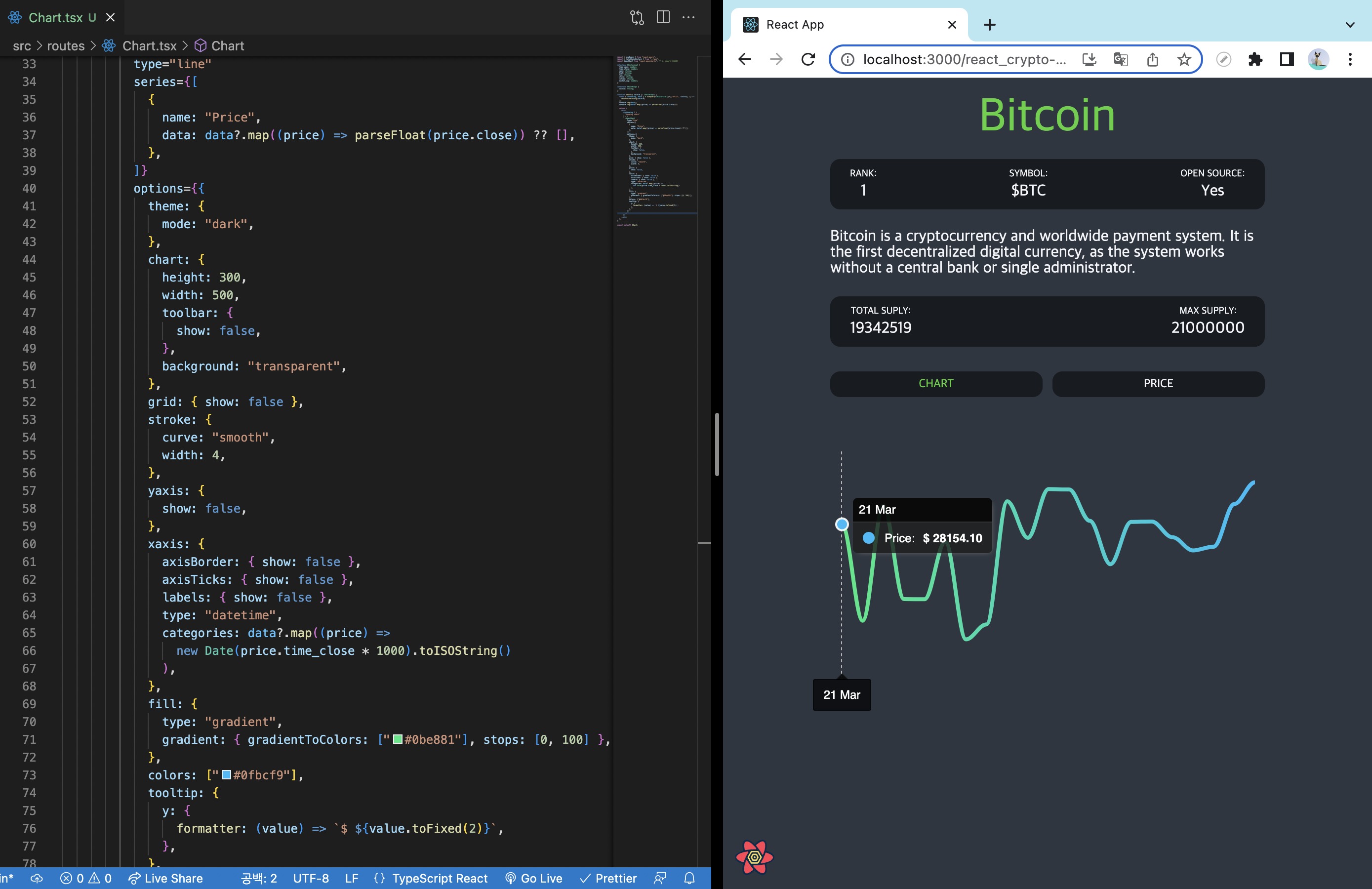1372x889 pixels.
Task: Switch to the PRICE tab
Action: pos(1158,383)
